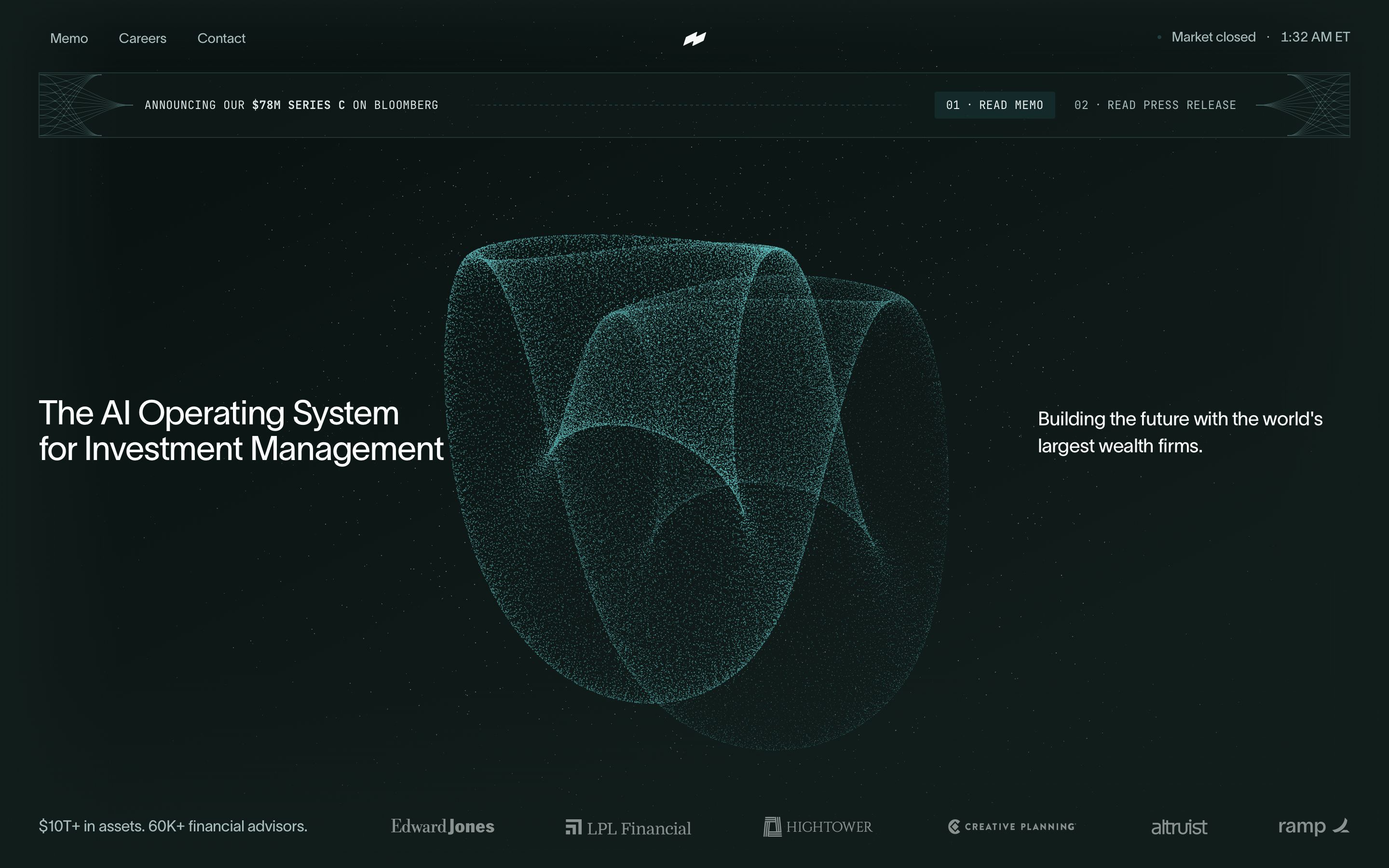The height and width of the screenshot is (868, 1389).
Task: Click the Hightower logo
Action: click(x=818, y=827)
